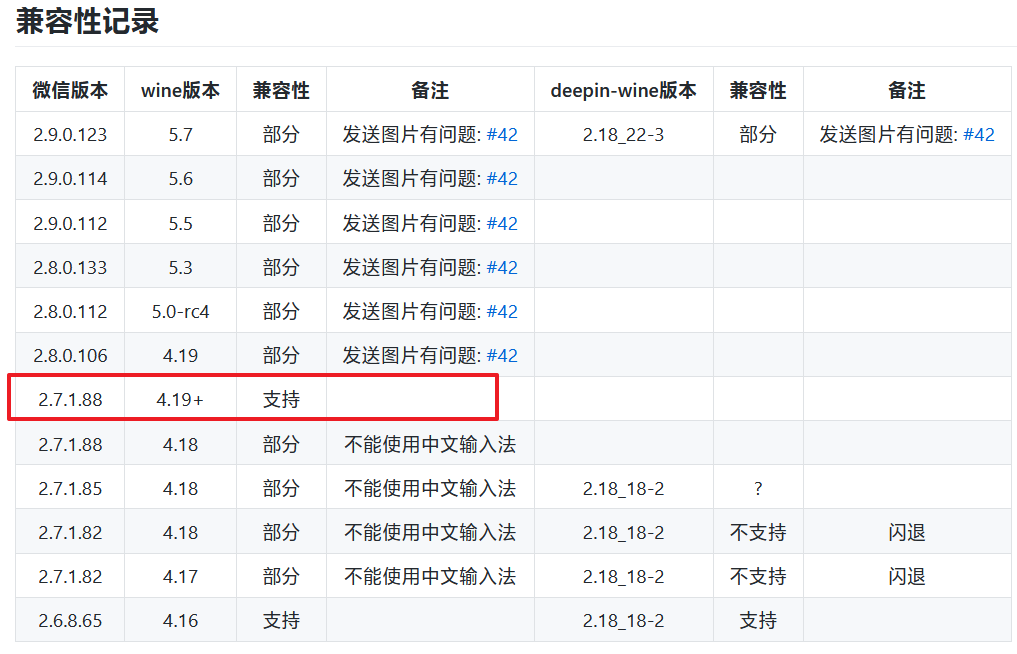Click wine version 4.17 cell
The height and width of the screenshot is (654, 1017).
coord(180,576)
